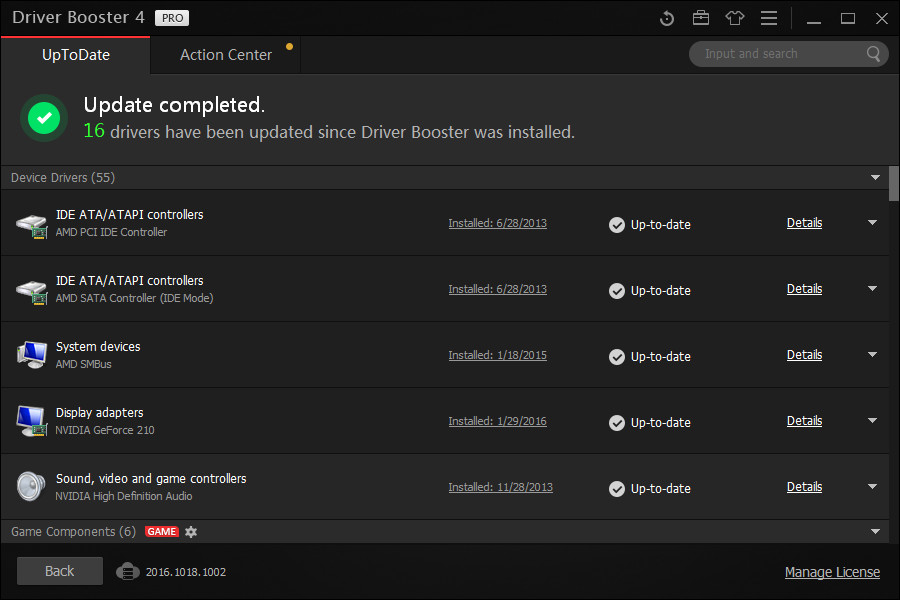Click the NVIDIA GeForce 210 display adapter icon
Screen dimensions: 900x600
(31, 420)
